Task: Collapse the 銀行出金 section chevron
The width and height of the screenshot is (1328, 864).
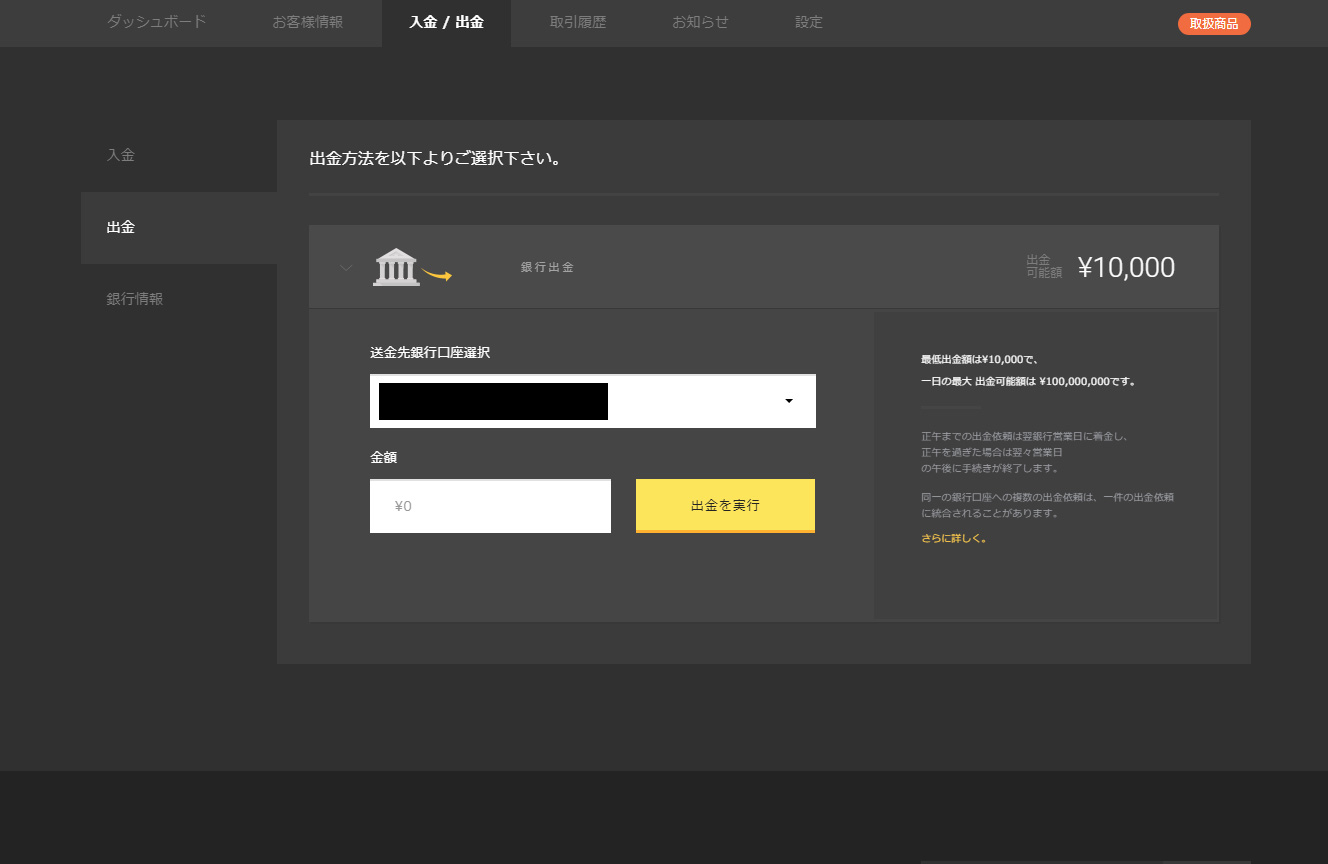Action: [x=346, y=268]
